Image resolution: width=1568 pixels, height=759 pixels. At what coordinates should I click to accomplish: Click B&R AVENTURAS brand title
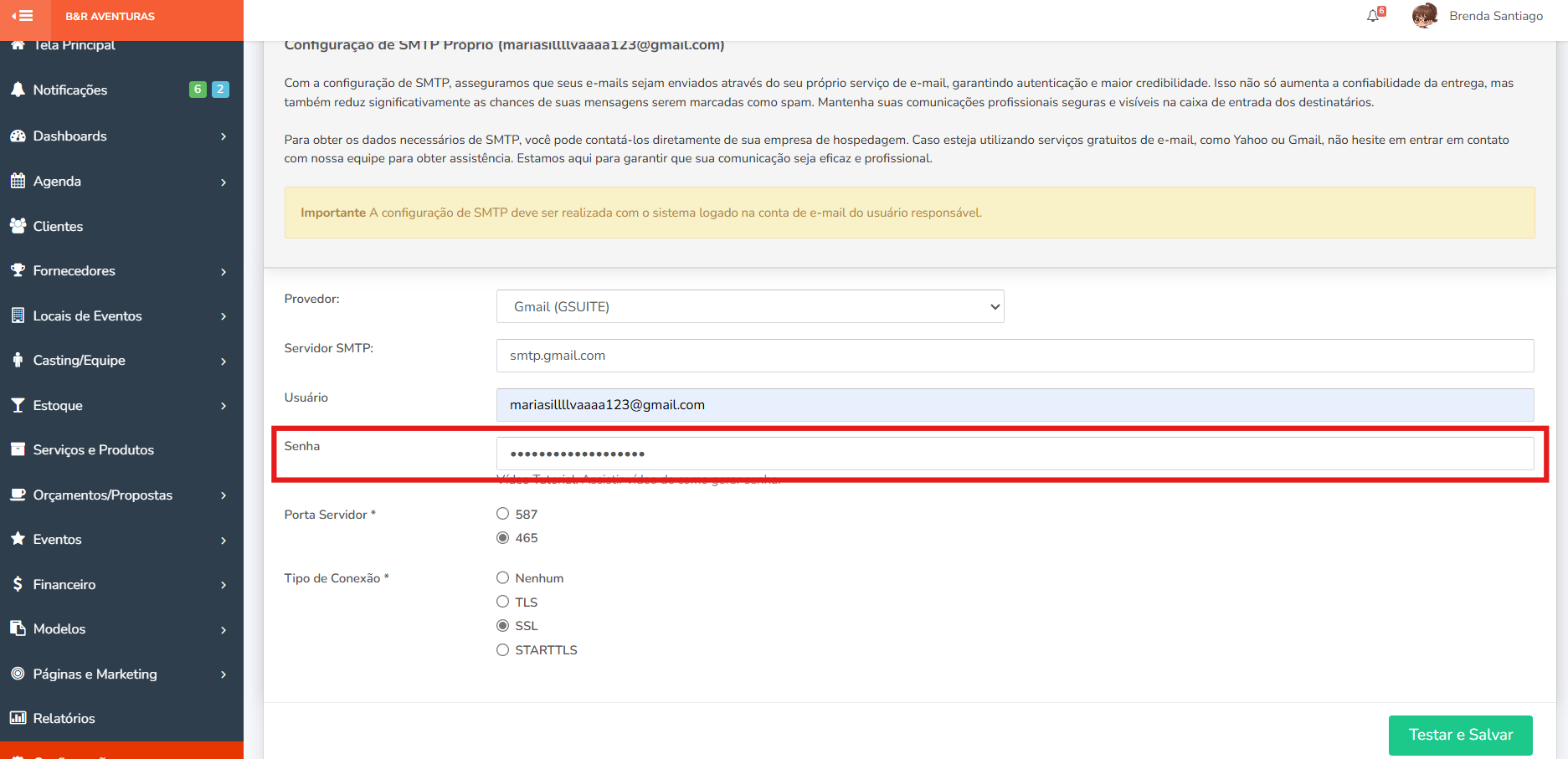[110, 16]
